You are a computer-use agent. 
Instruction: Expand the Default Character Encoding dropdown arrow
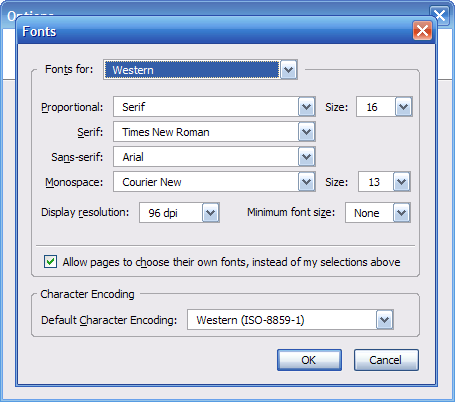click(385, 320)
